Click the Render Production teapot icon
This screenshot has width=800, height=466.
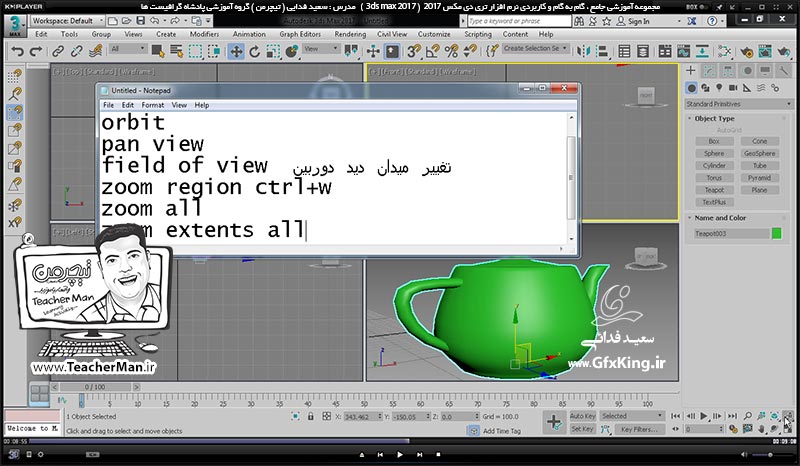[x=784, y=51]
